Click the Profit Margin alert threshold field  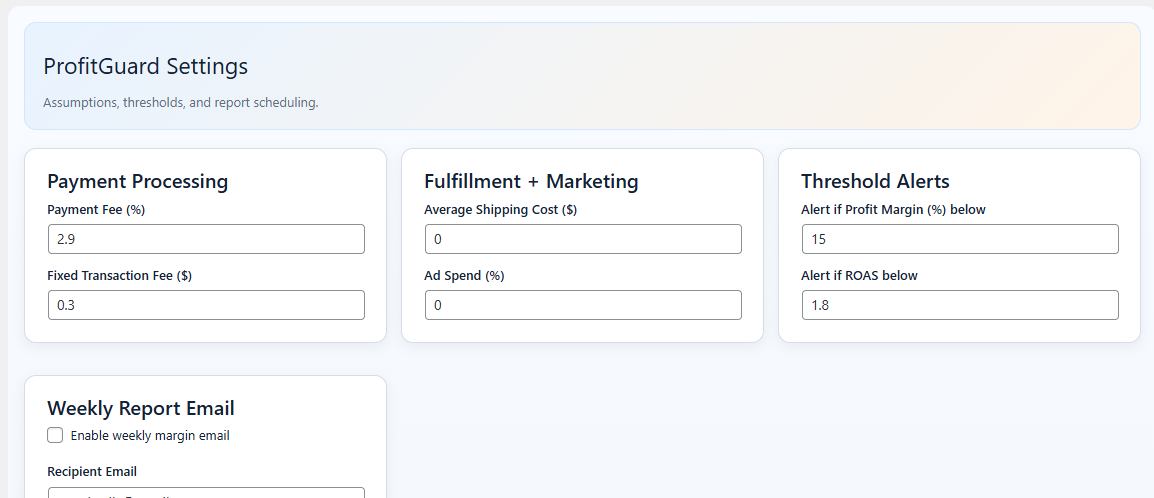(960, 239)
